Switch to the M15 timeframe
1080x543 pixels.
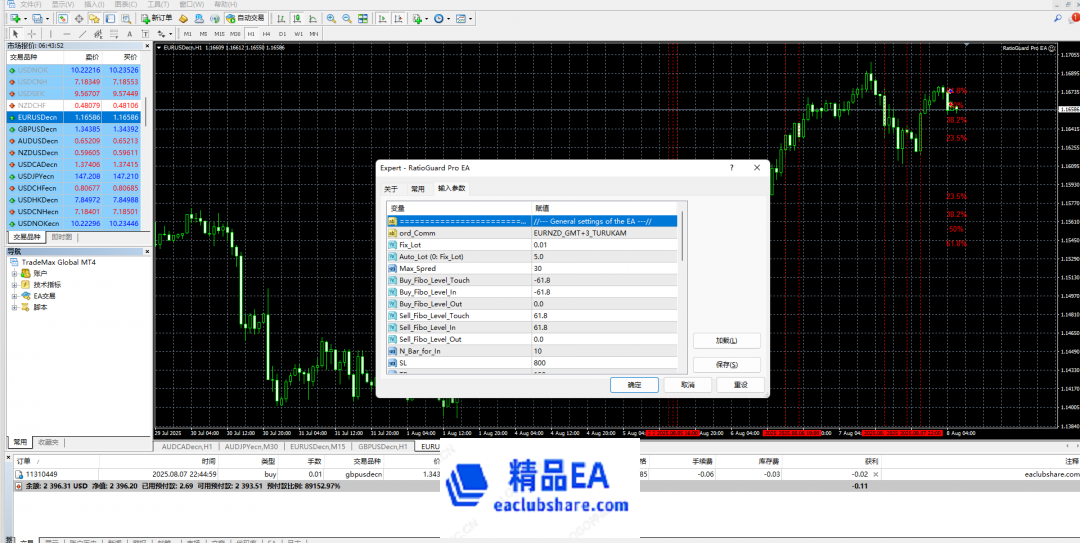219,34
